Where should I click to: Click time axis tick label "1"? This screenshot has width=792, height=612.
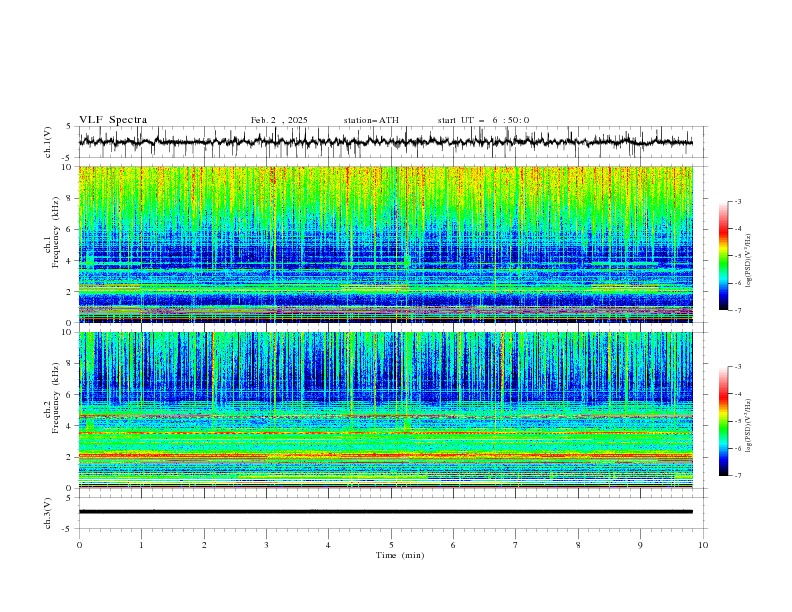[141, 545]
